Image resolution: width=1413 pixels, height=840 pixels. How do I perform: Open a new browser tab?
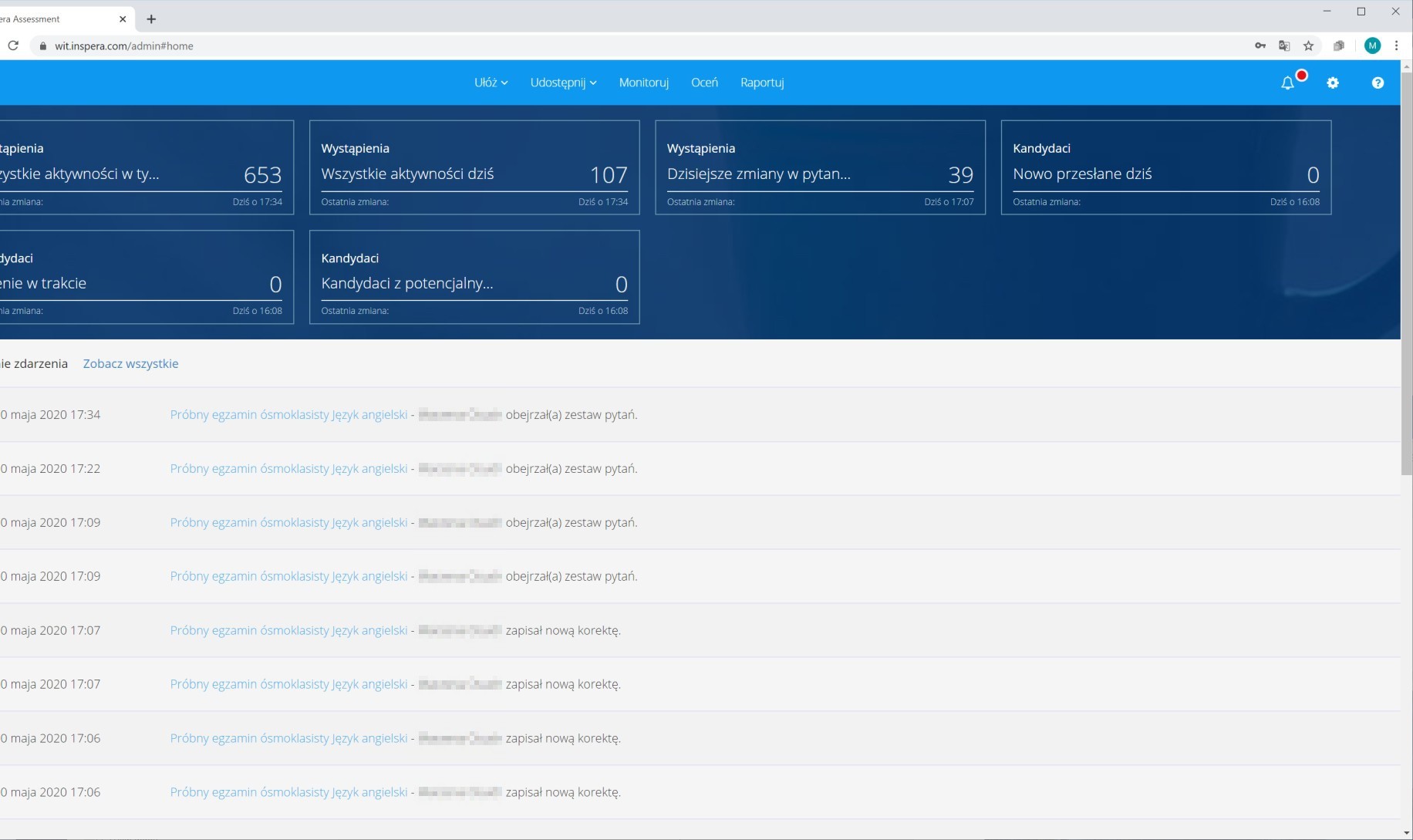[151, 19]
